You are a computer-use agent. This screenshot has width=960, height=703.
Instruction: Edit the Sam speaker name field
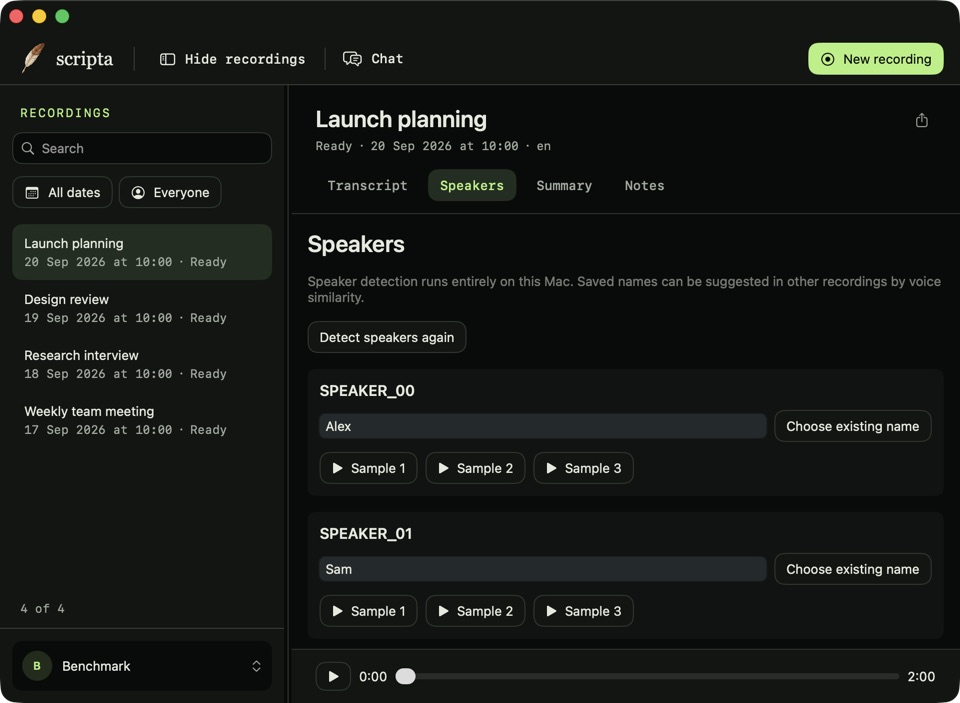point(542,569)
